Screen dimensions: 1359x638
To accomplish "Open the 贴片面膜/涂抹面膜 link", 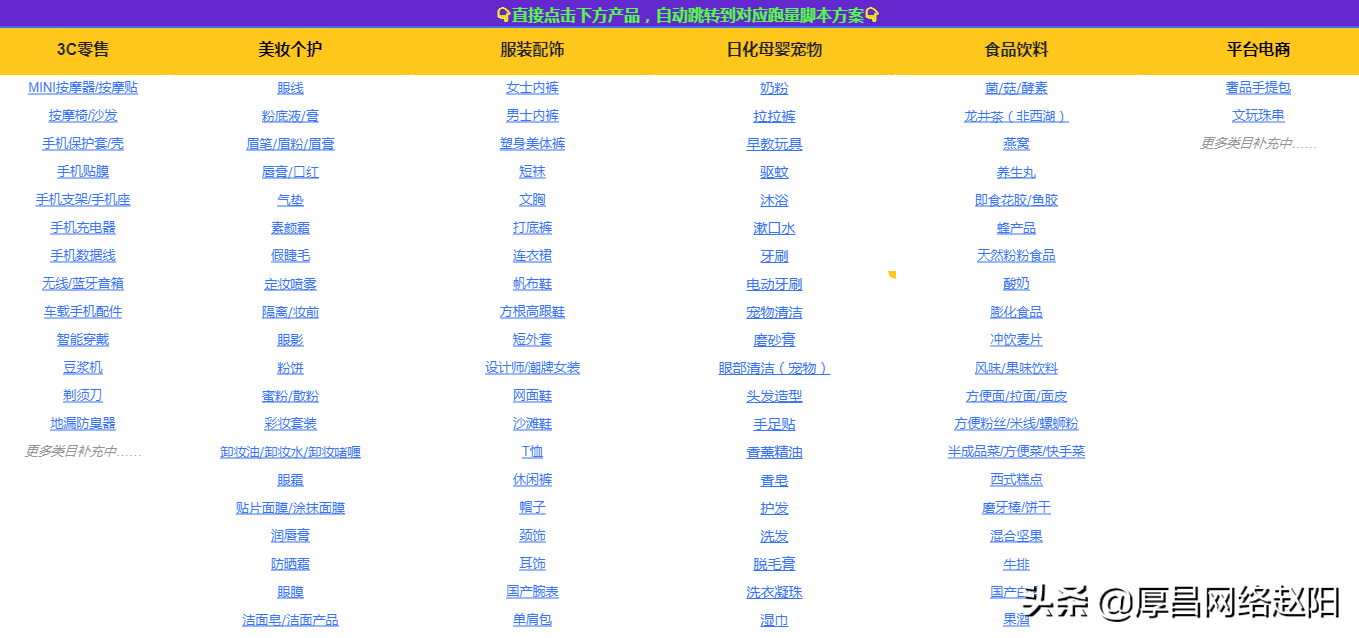I will tap(290, 508).
